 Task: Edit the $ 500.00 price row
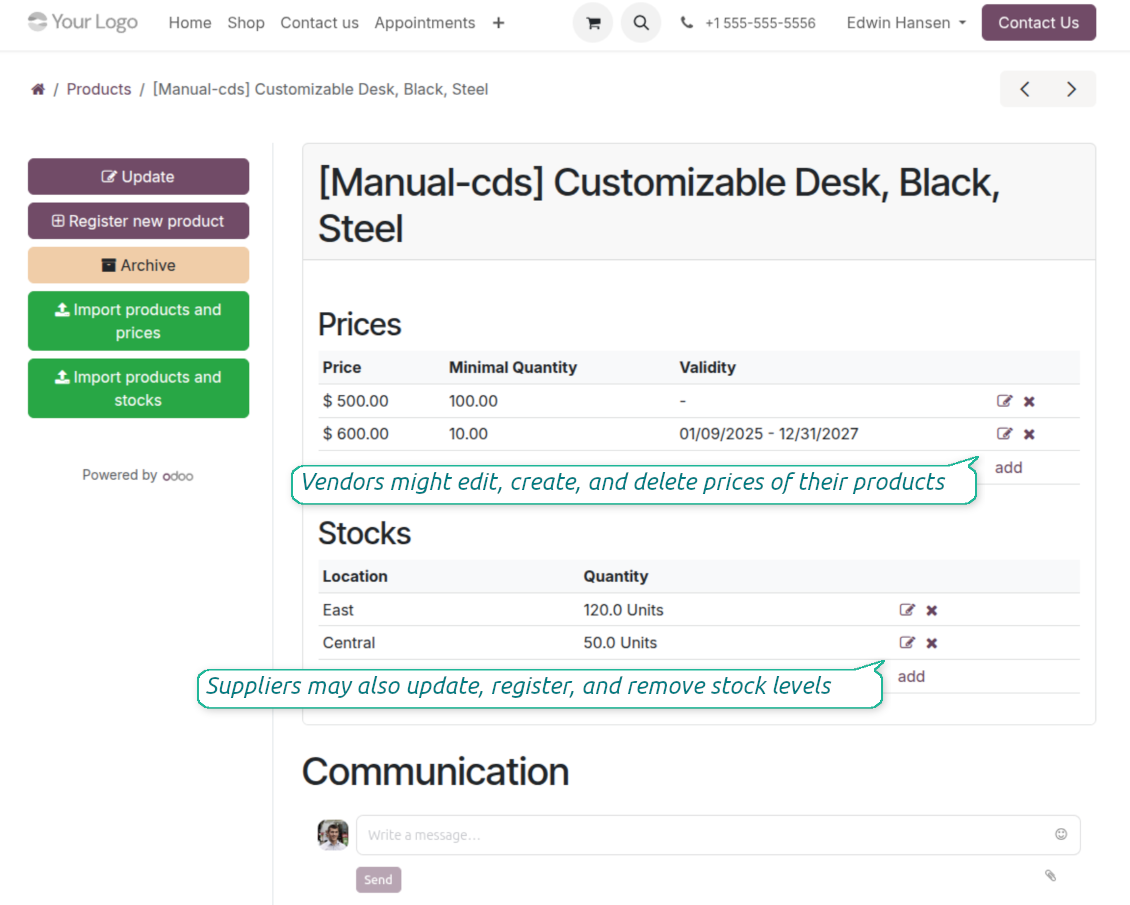click(1004, 401)
